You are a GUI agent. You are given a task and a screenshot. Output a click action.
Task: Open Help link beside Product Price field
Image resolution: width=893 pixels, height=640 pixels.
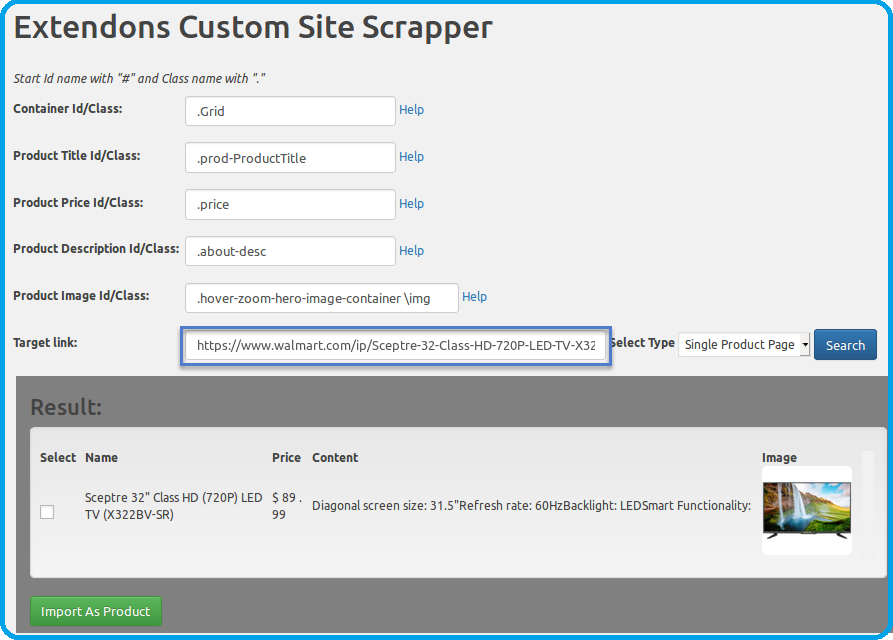click(x=411, y=204)
